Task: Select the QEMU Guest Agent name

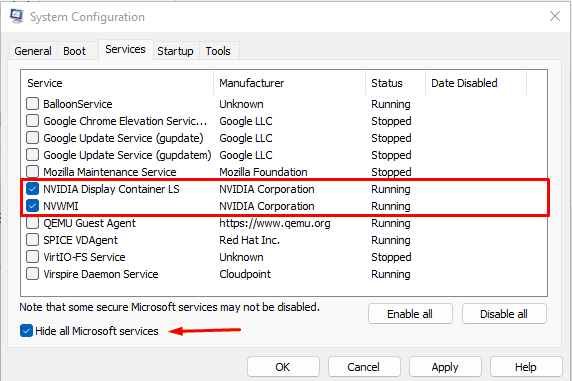Action: 89,223
